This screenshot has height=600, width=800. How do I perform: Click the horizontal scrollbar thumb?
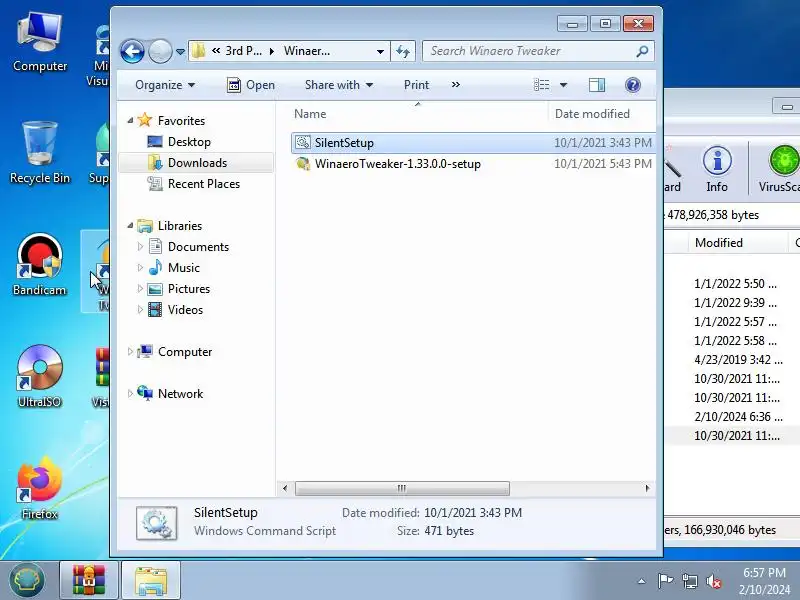(402, 488)
